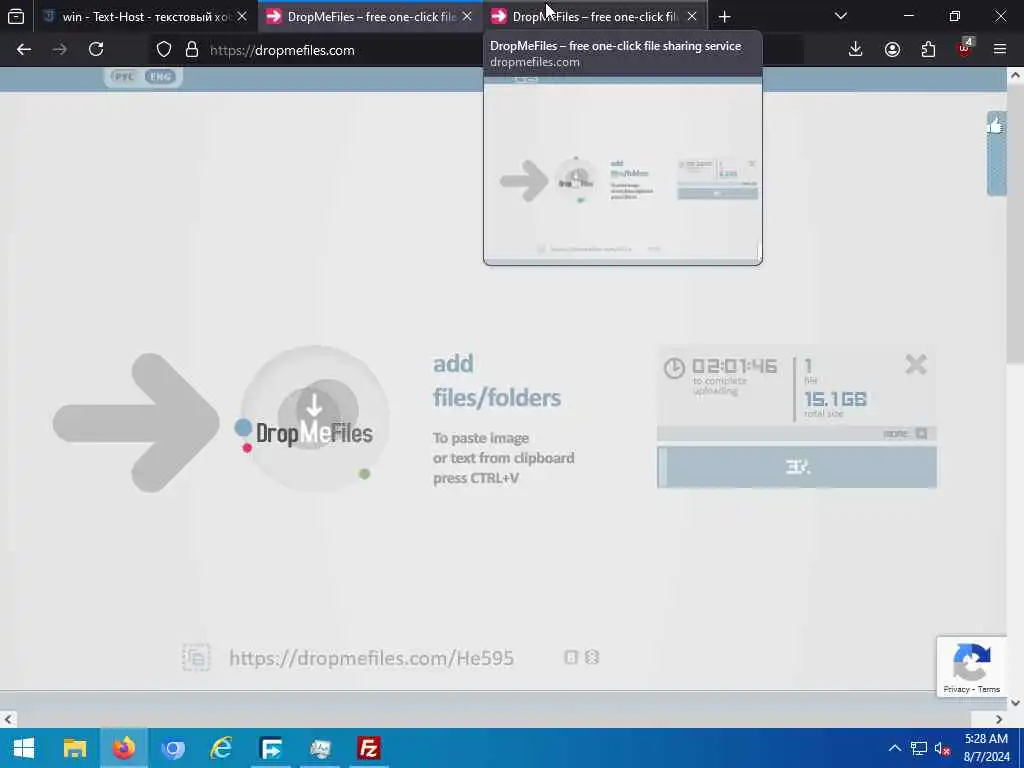Open the taskbar app left of FileZilla
Screen dimensions: 1024x768
coord(320,748)
